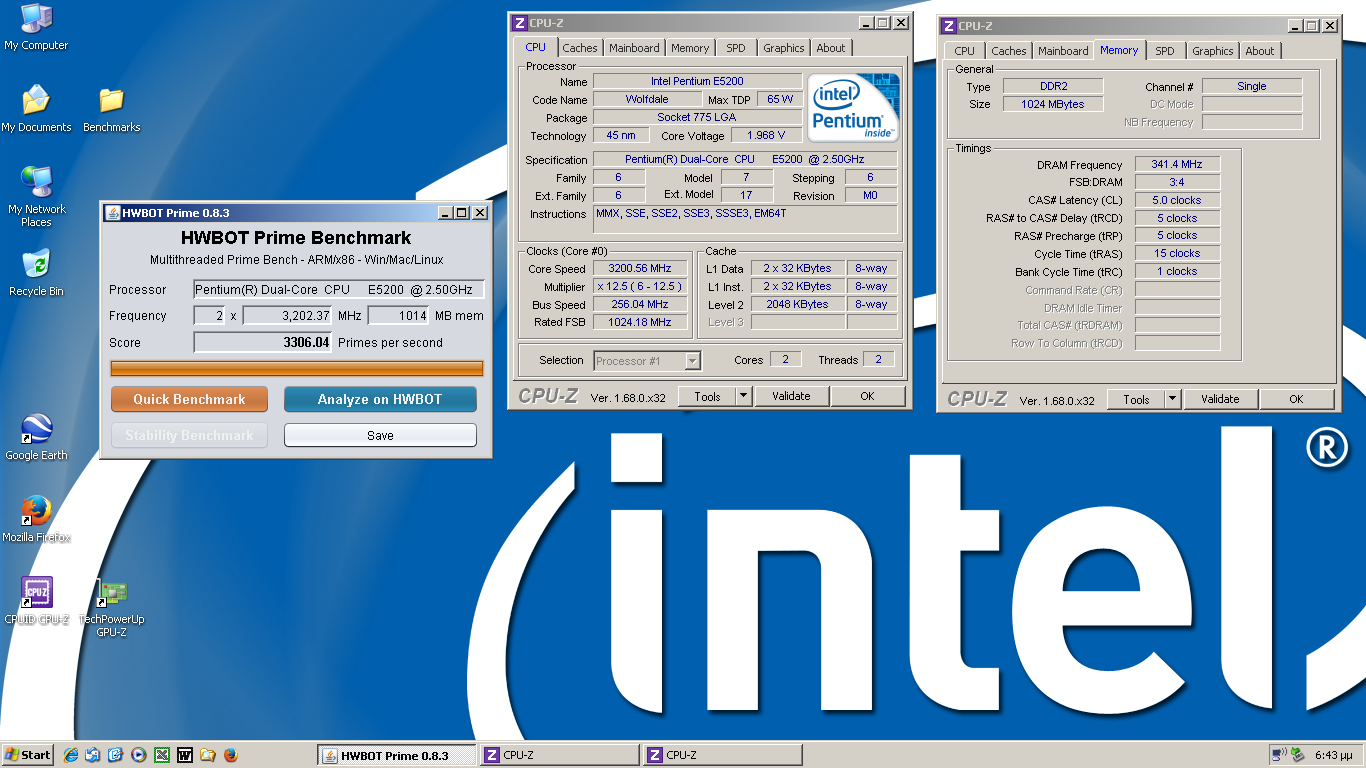Click CAS# Latency value 5.0 clocks
Image resolution: width=1366 pixels, height=768 pixels.
1177,200
